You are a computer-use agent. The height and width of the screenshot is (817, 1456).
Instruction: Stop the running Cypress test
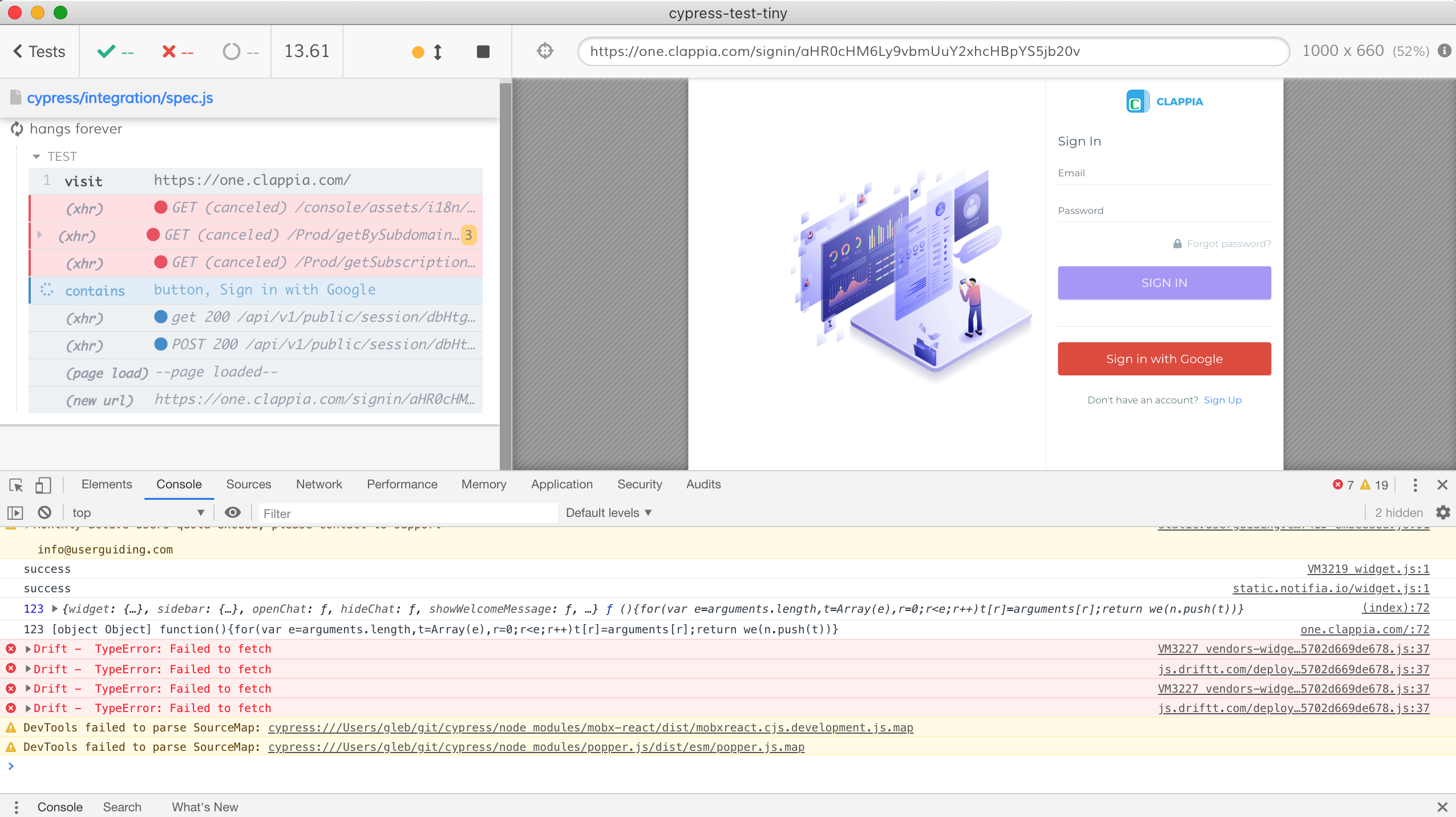coord(482,51)
